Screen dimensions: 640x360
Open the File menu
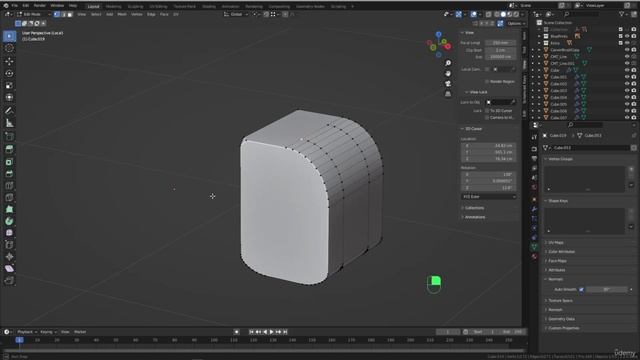(x=15, y=6)
